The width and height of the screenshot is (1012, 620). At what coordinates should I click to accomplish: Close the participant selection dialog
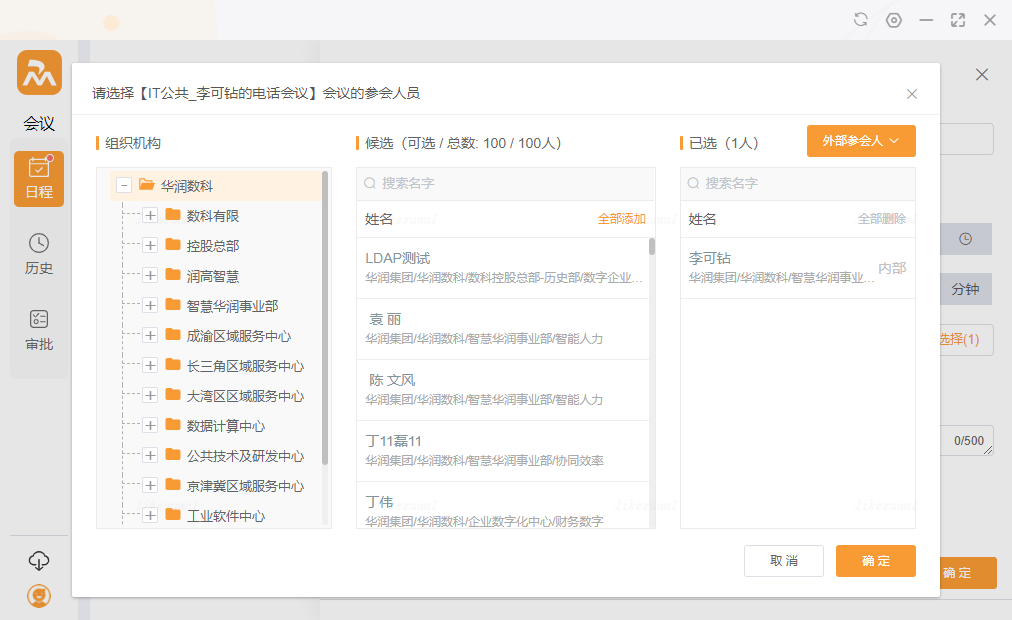click(x=911, y=94)
